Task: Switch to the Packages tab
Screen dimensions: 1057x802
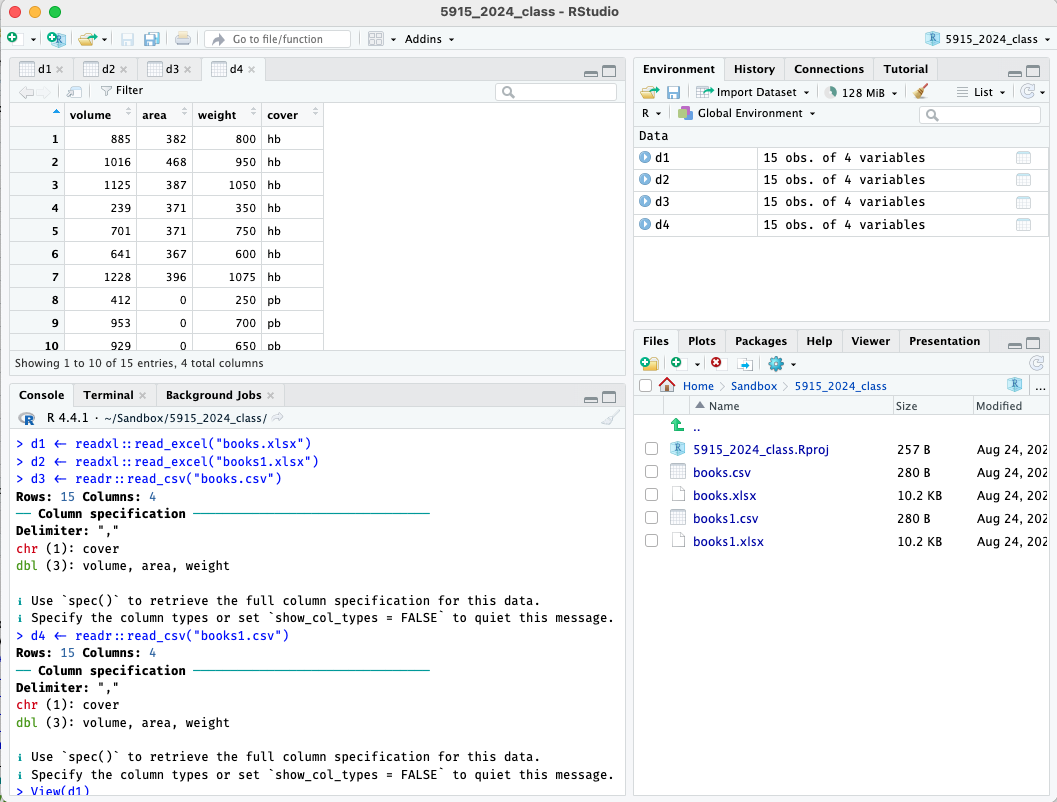Action: pos(761,341)
